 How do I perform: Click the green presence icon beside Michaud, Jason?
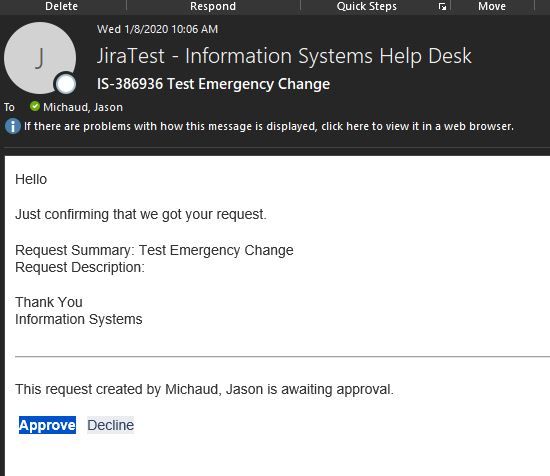click(35, 106)
